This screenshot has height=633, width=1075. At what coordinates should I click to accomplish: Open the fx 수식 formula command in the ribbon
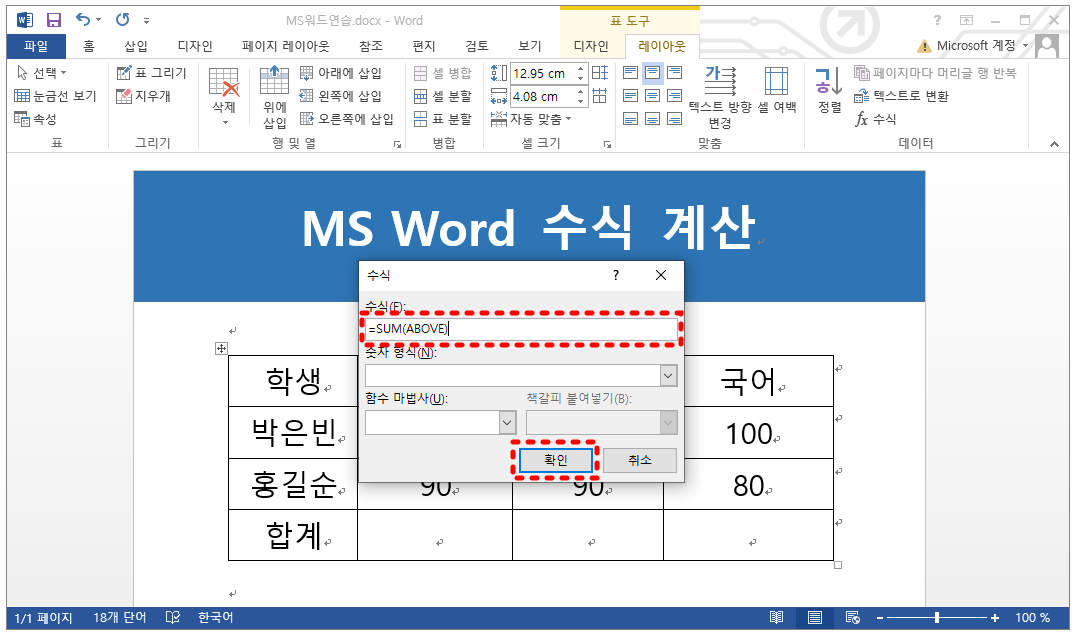[875, 119]
